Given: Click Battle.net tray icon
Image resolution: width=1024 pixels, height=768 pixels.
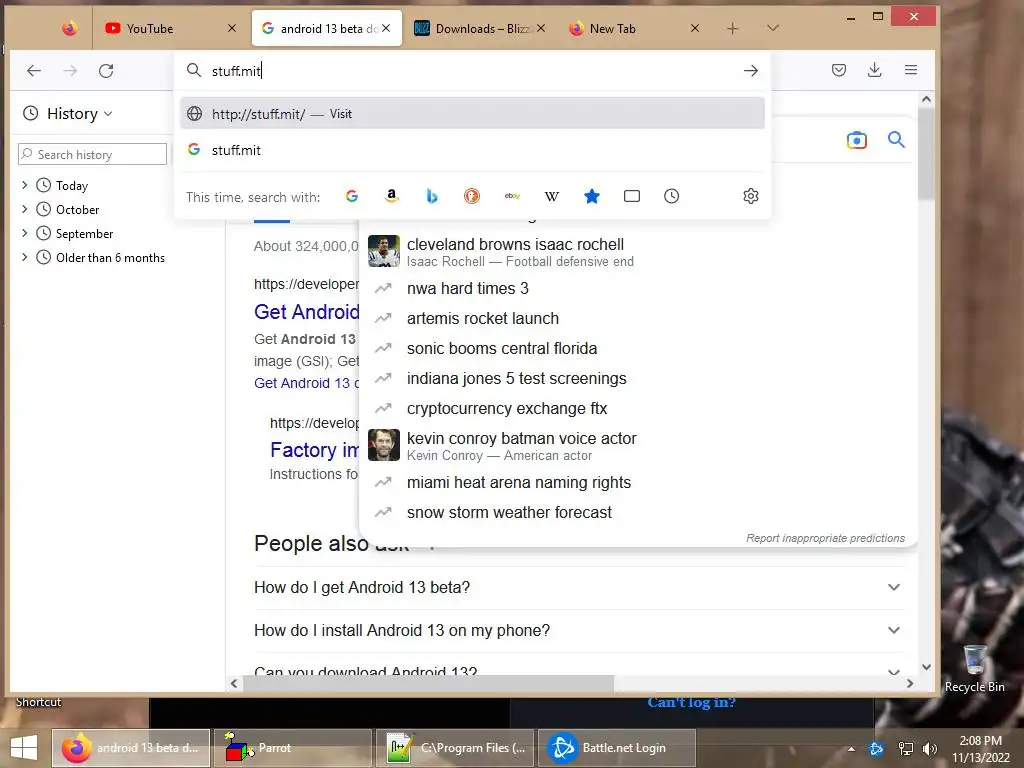Looking at the screenshot, I should coord(876,749).
